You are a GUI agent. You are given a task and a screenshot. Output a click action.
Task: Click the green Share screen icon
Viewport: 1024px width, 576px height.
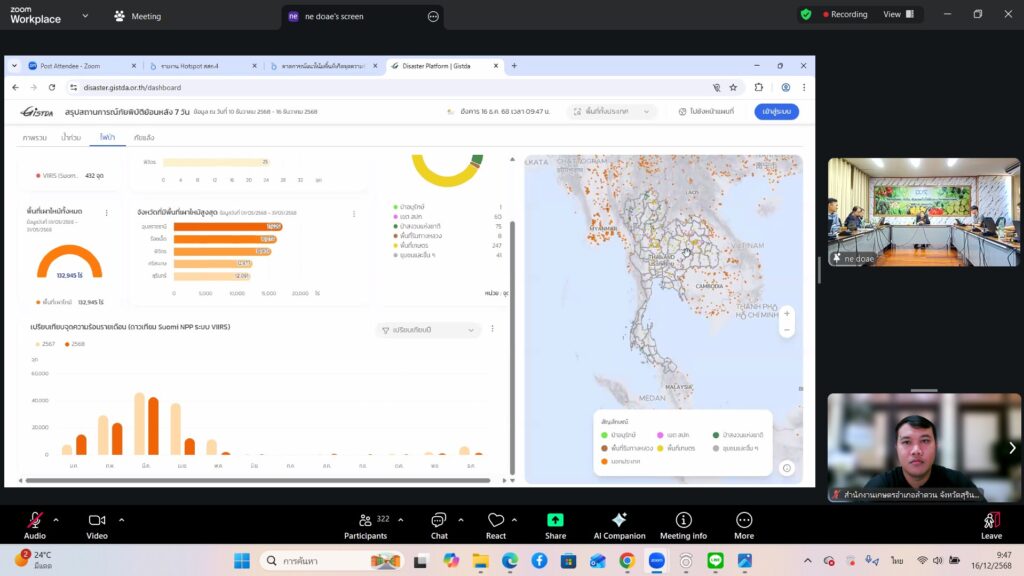(x=555, y=520)
